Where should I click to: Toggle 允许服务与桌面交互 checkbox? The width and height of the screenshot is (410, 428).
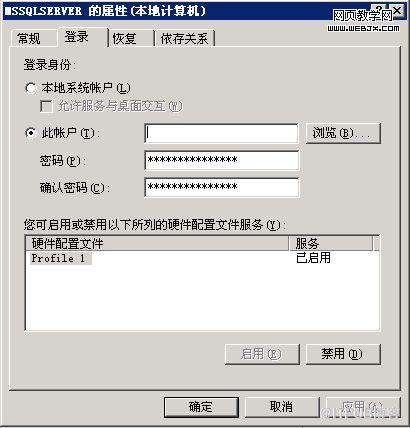click(x=46, y=107)
